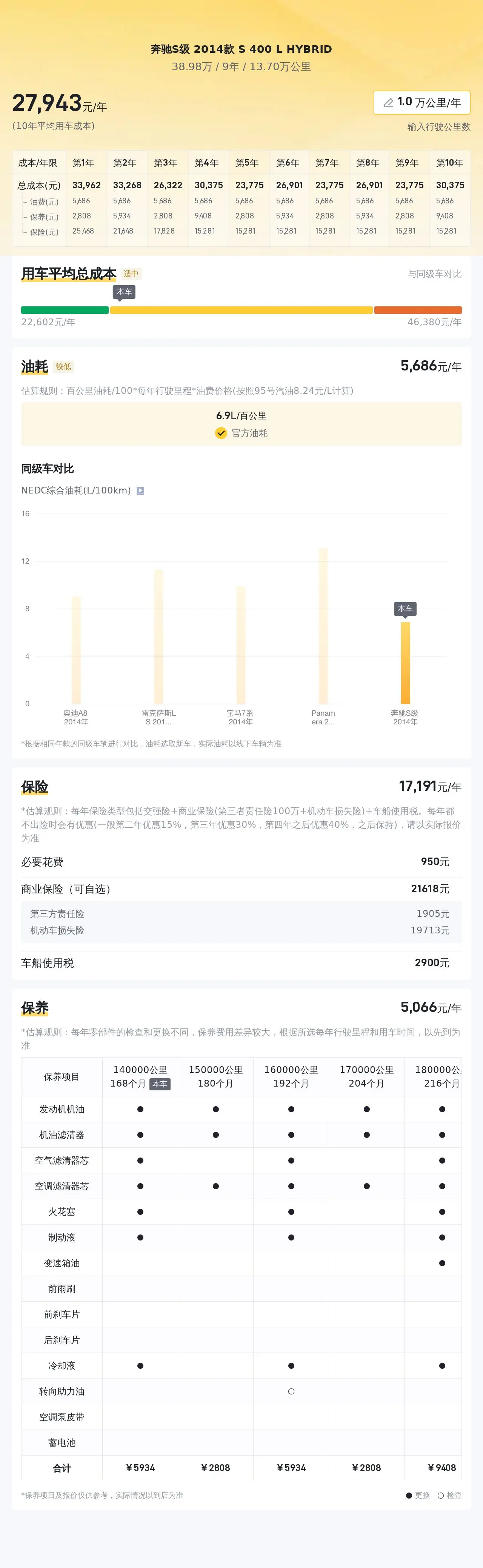Click the orange high-cost bar segment
Viewport: 483px width, 1568px height.
pyautogui.click(x=418, y=310)
